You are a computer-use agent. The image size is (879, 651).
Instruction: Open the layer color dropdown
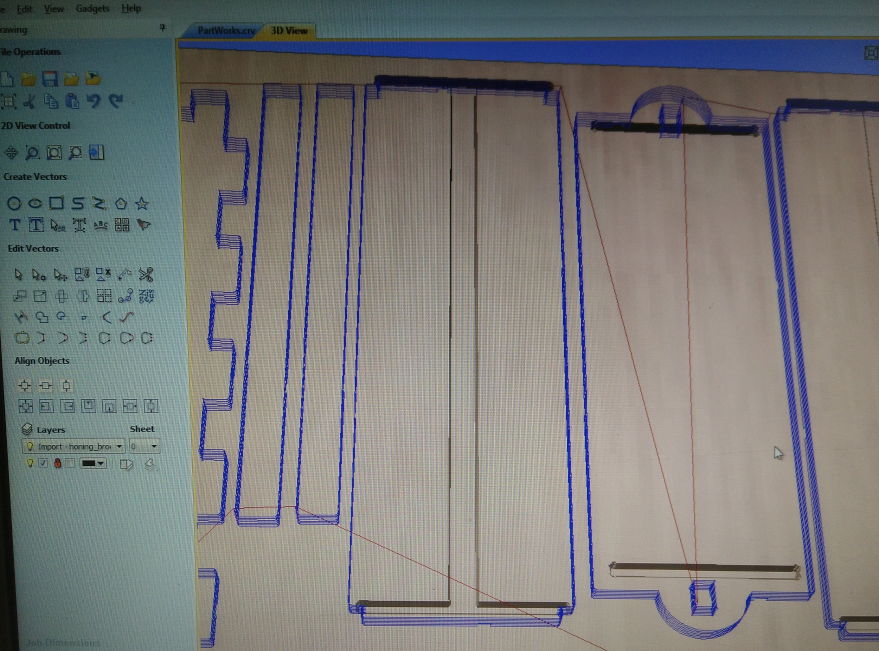(93, 463)
